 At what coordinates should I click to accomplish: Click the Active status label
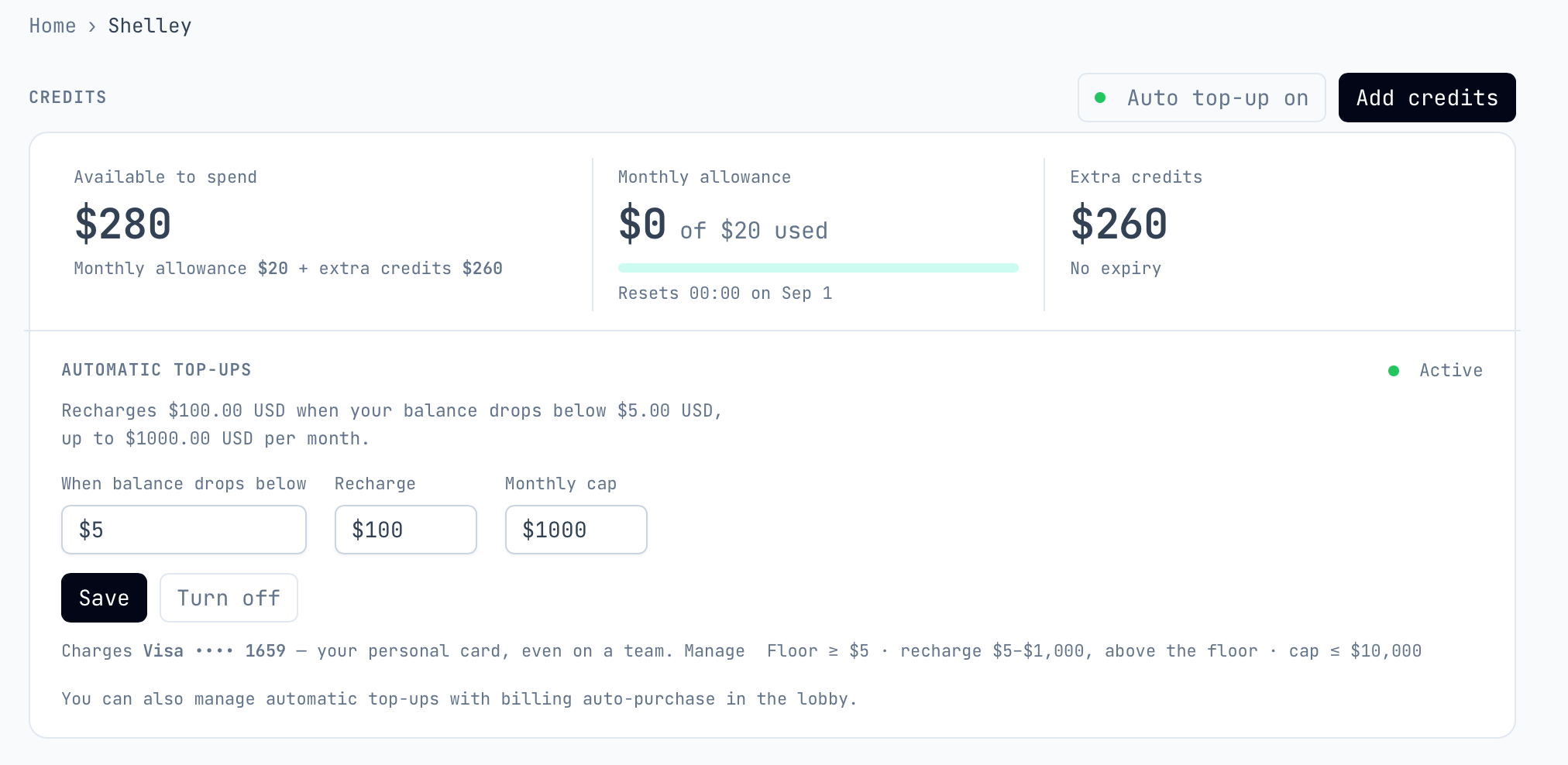[1451, 371]
